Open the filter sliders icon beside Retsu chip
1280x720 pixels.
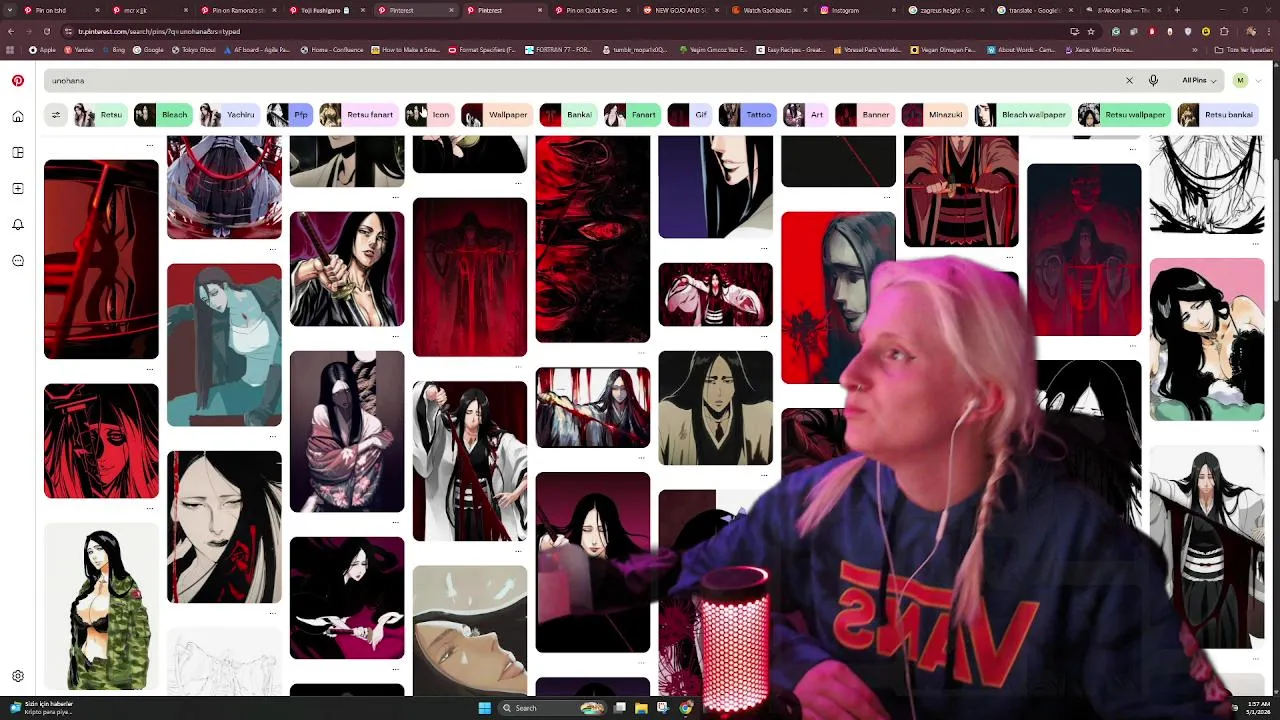click(x=56, y=115)
